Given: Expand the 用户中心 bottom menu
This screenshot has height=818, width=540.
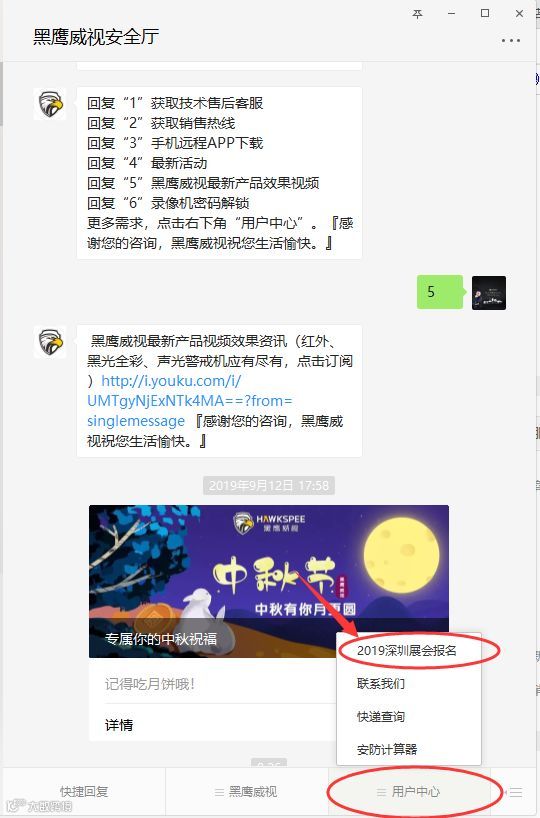Looking at the screenshot, I should (409, 792).
